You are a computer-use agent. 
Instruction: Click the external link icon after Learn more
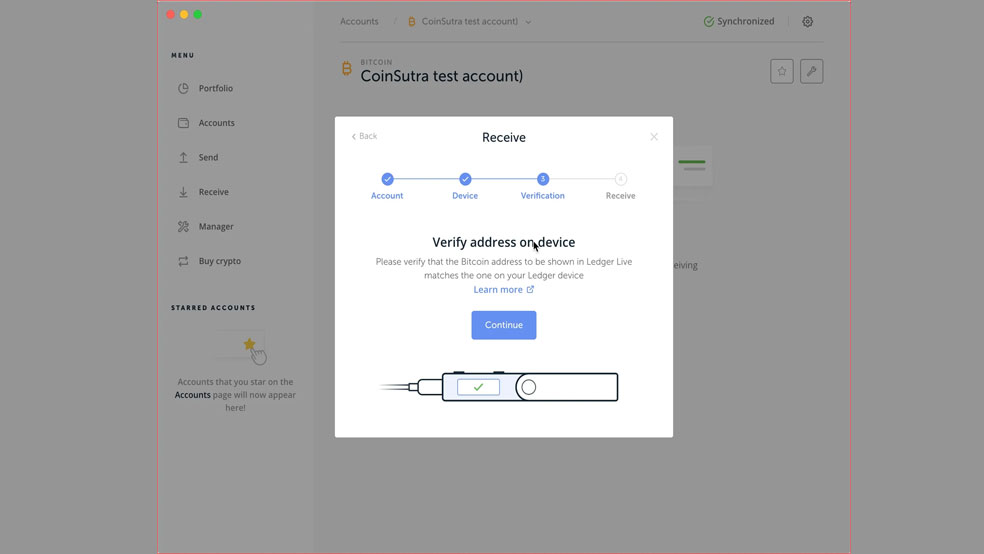(x=530, y=289)
